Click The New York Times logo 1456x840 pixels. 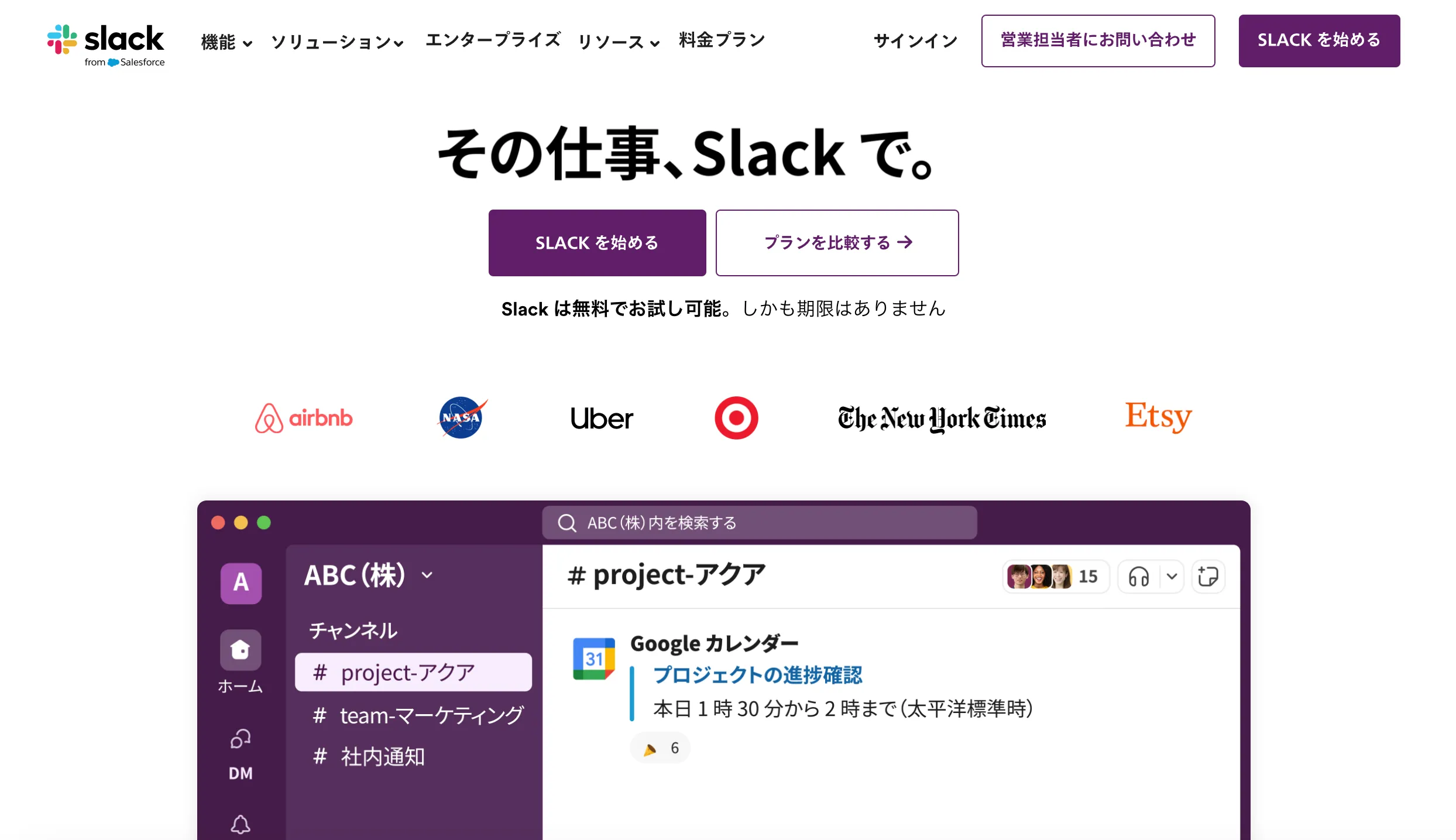coord(942,419)
